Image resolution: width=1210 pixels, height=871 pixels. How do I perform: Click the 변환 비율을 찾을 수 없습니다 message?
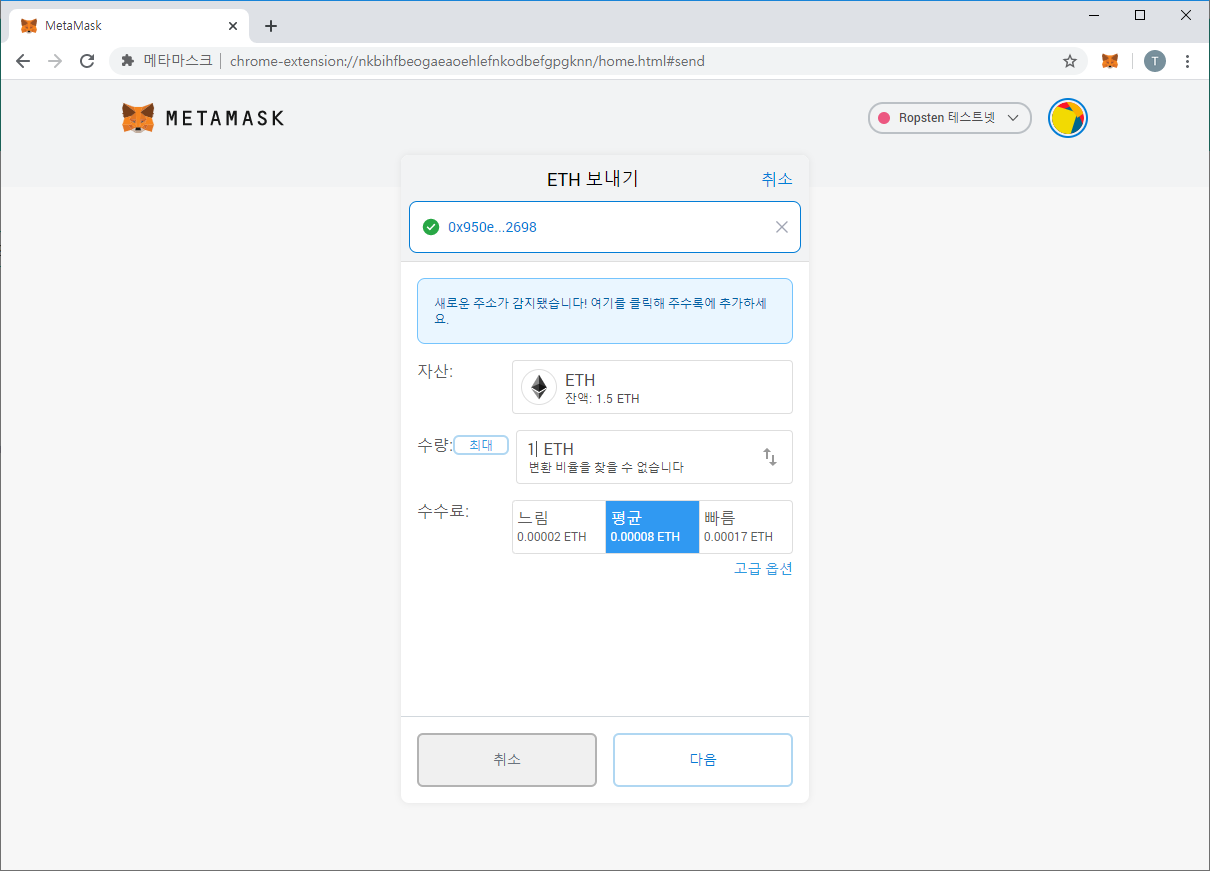tap(606, 467)
